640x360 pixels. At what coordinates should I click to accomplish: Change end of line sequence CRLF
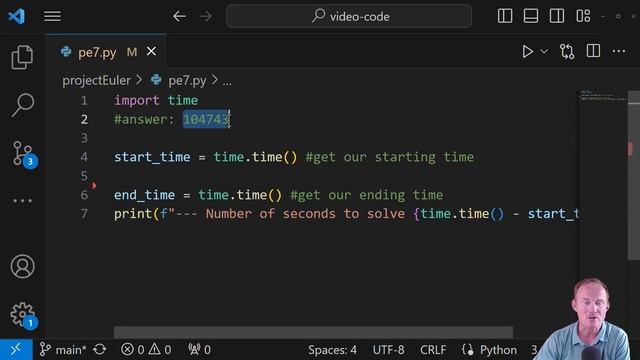coord(433,350)
